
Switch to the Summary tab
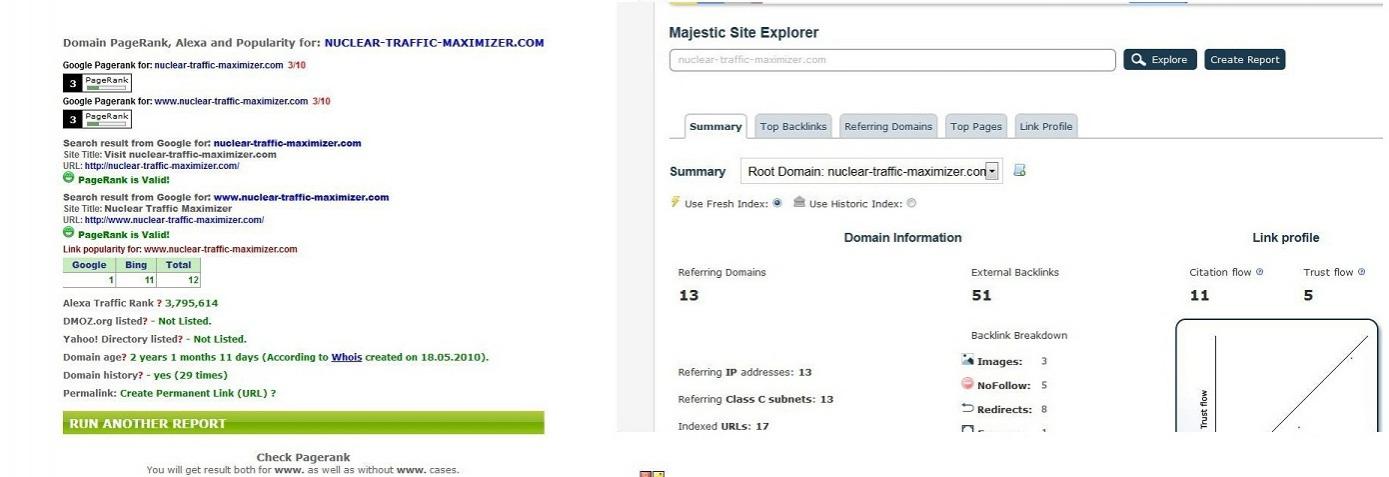(x=714, y=127)
